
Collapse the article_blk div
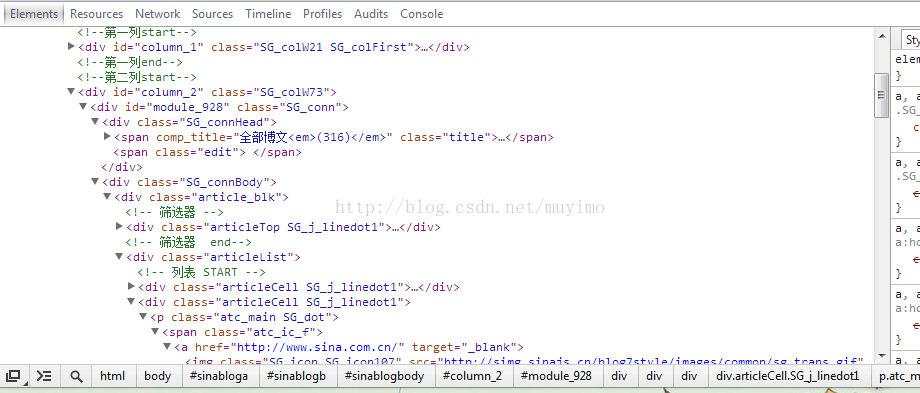pos(107,196)
